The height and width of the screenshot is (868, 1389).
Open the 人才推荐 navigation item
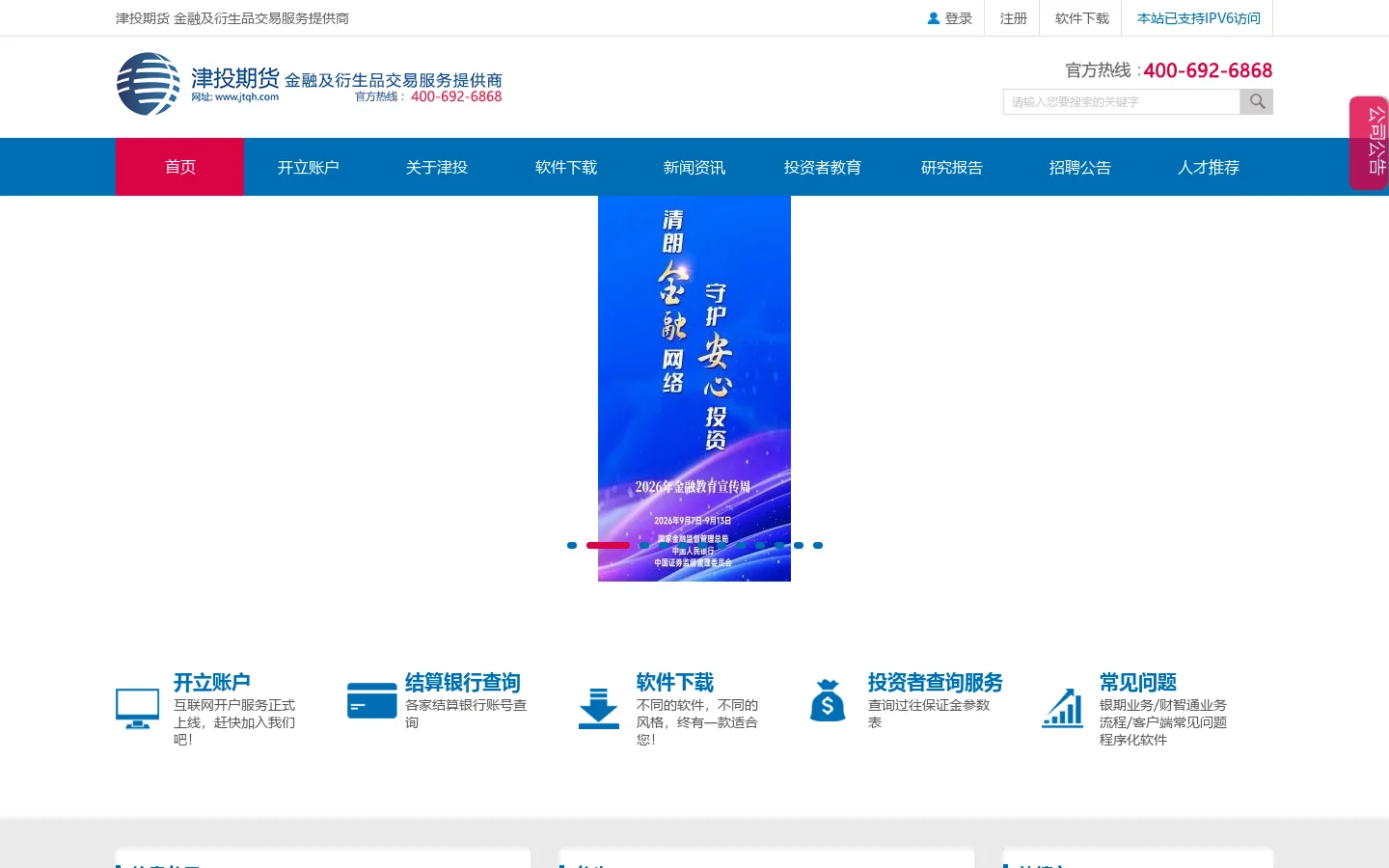click(x=1209, y=167)
